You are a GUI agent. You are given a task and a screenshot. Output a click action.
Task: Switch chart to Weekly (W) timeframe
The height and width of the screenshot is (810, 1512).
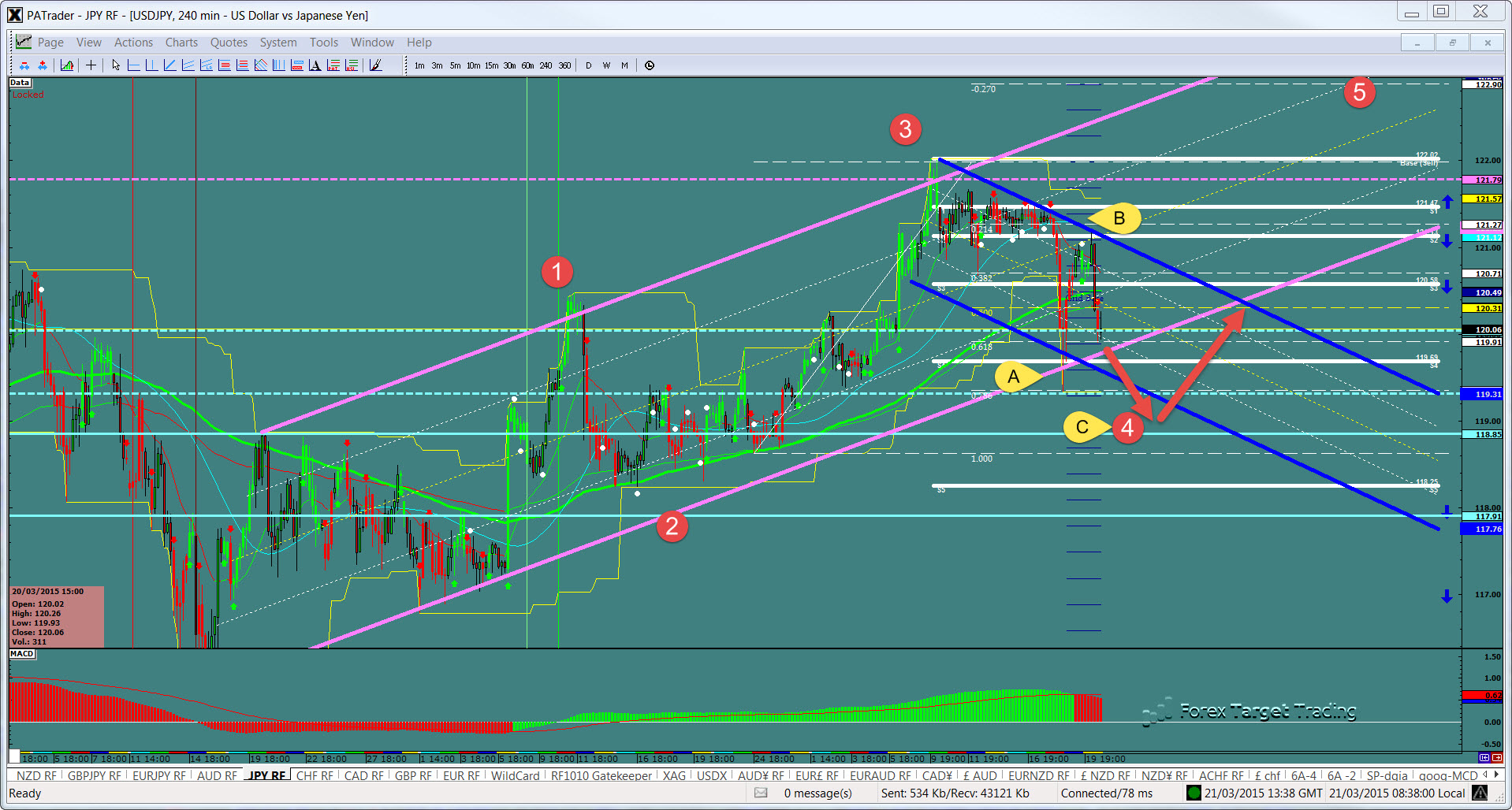point(606,65)
